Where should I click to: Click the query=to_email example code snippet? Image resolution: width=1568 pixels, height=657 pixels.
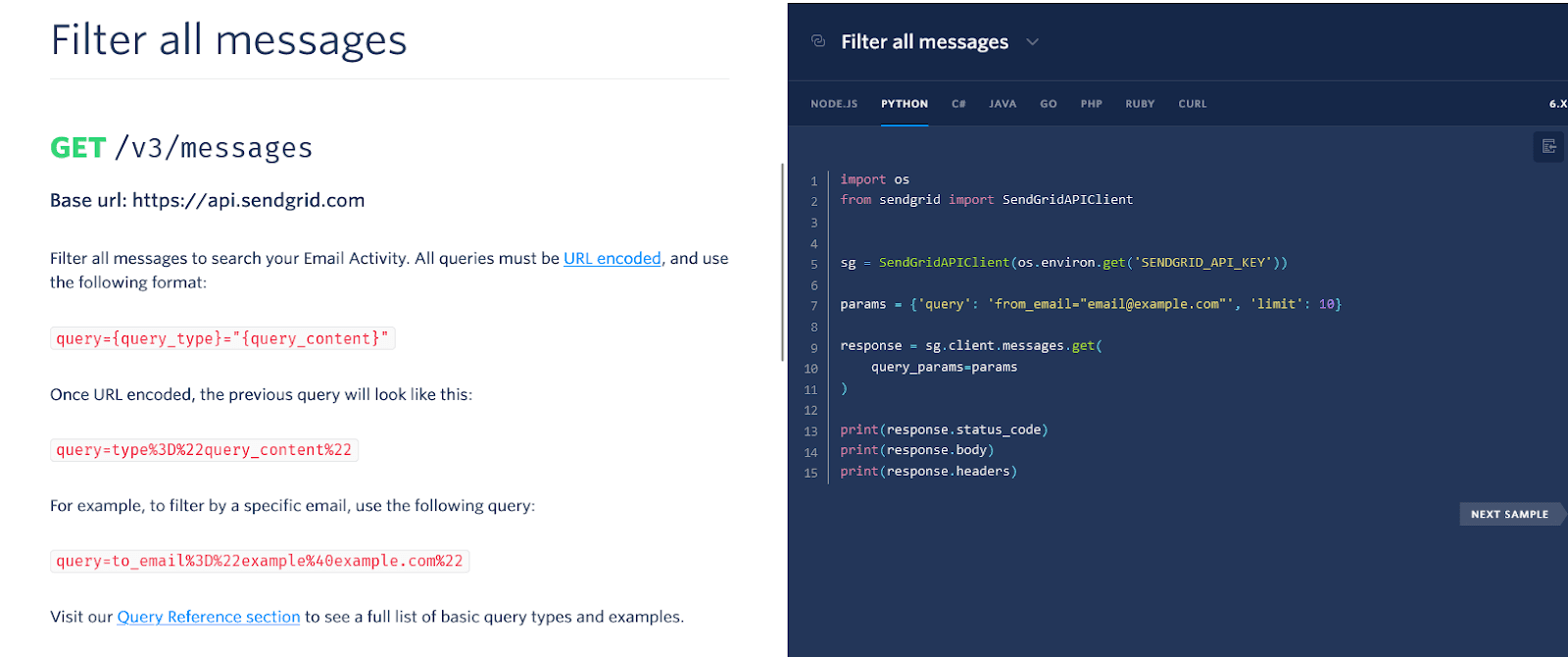point(260,561)
